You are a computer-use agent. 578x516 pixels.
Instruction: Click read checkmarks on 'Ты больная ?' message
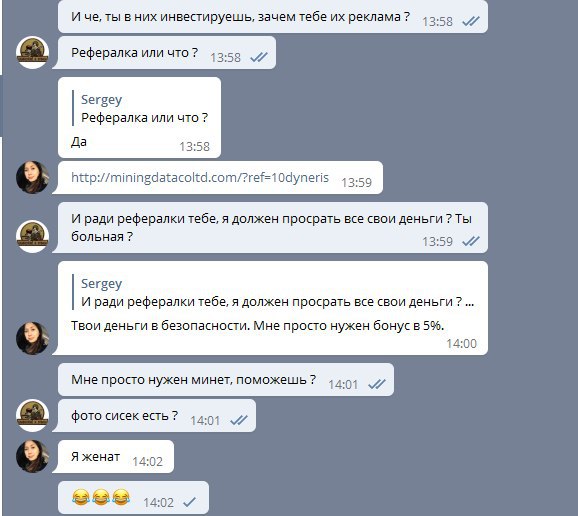pos(471,241)
